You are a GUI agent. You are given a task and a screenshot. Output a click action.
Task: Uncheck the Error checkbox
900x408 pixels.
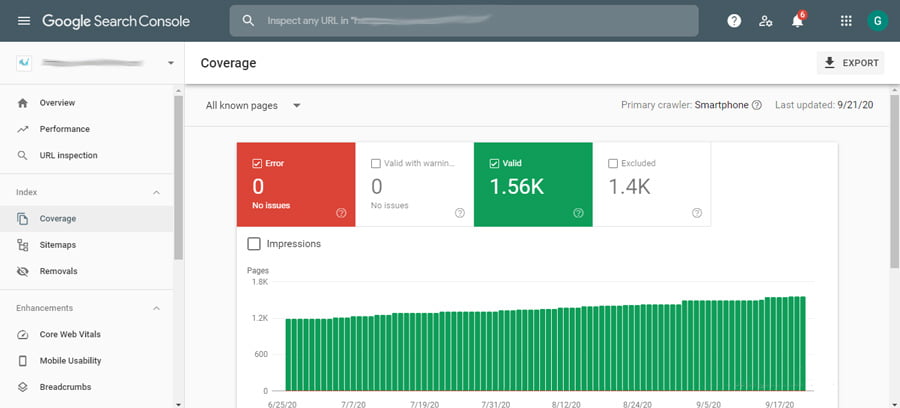[257, 164]
